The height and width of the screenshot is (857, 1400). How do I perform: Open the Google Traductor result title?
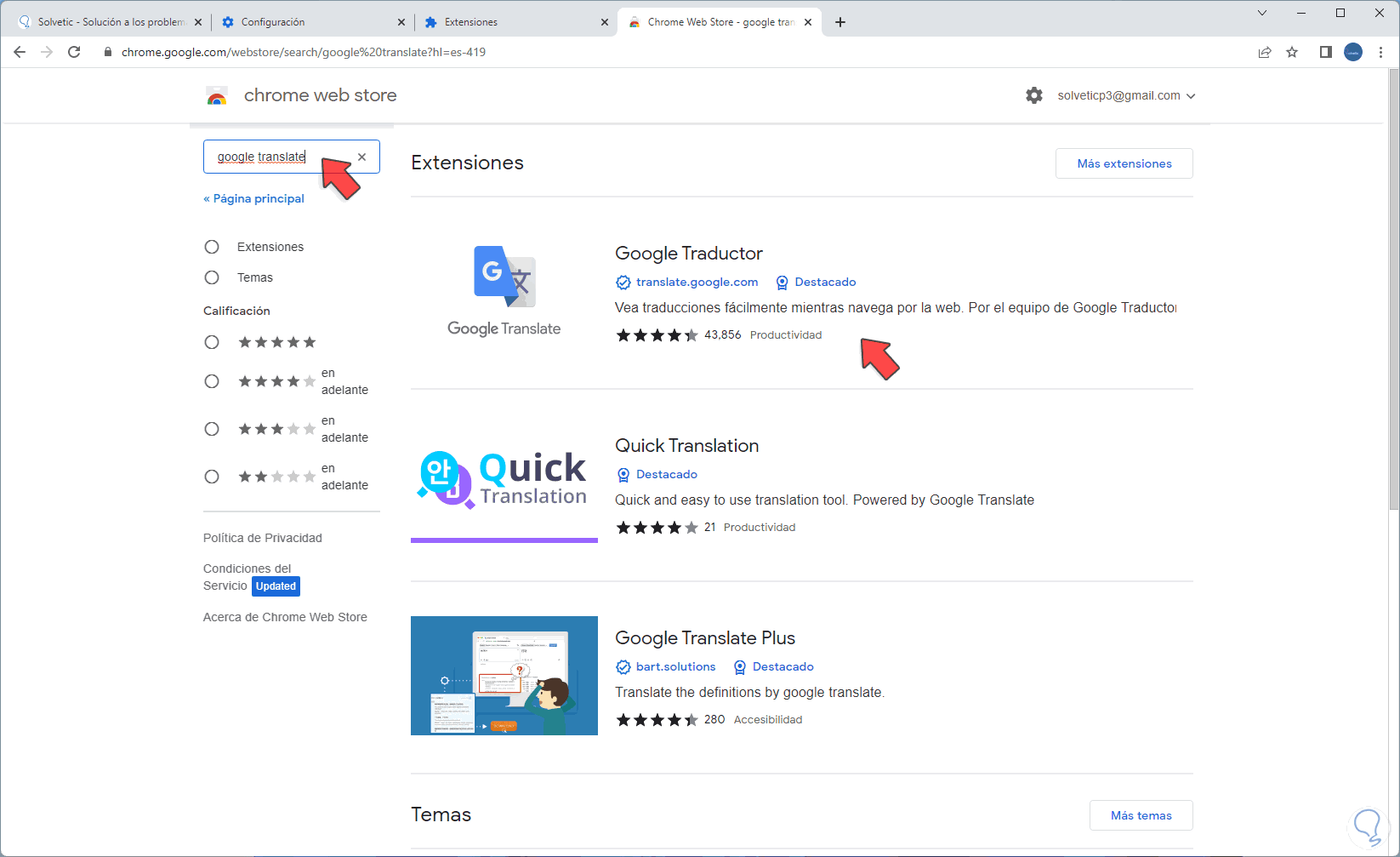(x=689, y=253)
